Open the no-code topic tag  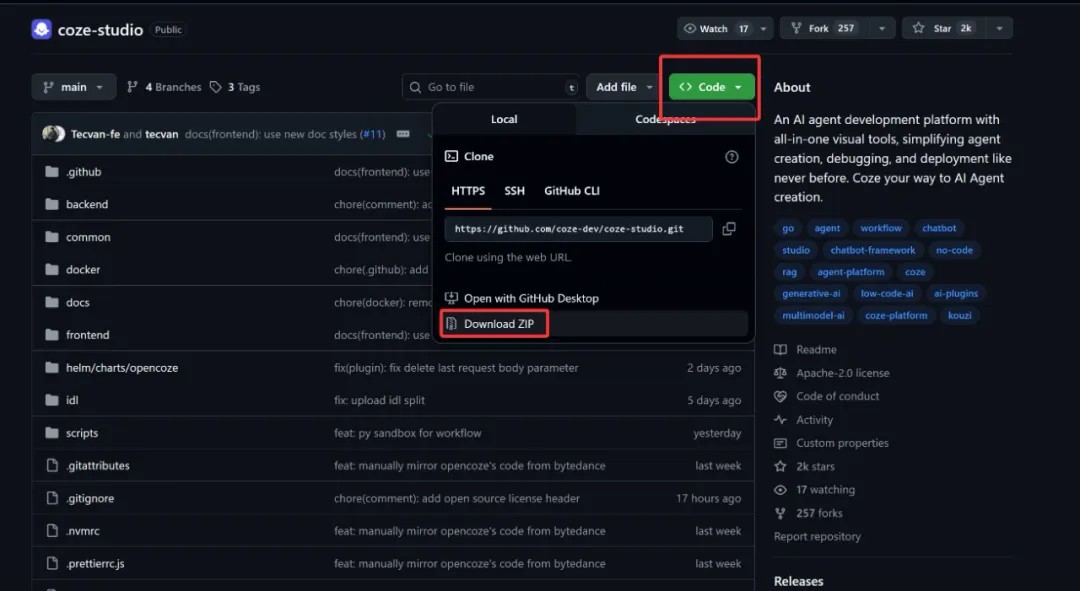(954, 250)
